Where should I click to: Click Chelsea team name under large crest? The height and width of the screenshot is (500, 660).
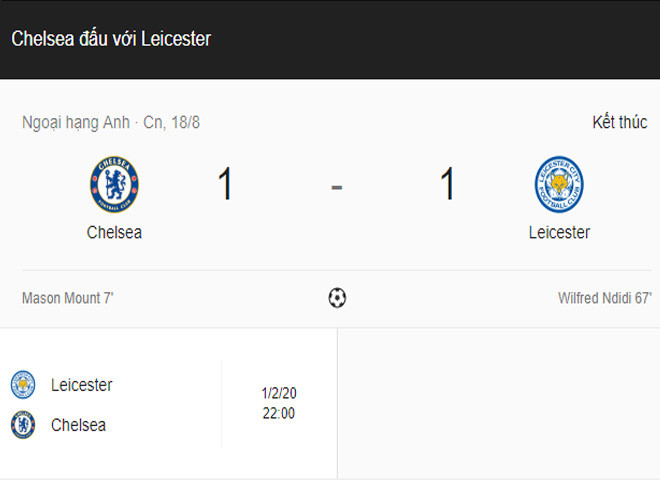tap(114, 232)
